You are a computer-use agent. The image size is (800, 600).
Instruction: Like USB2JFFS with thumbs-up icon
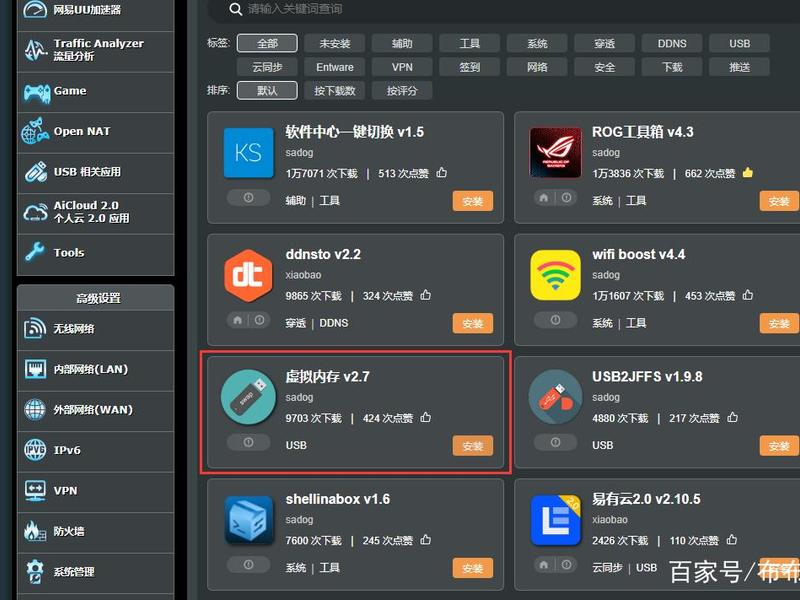click(732, 417)
